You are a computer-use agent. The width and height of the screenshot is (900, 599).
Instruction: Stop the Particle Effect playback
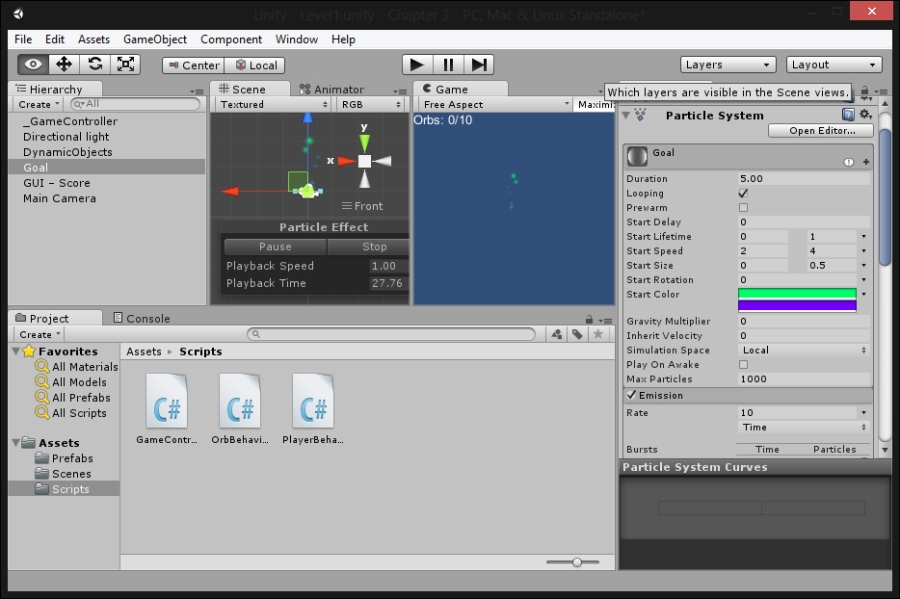pyautogui.click(x=368, y=247)
